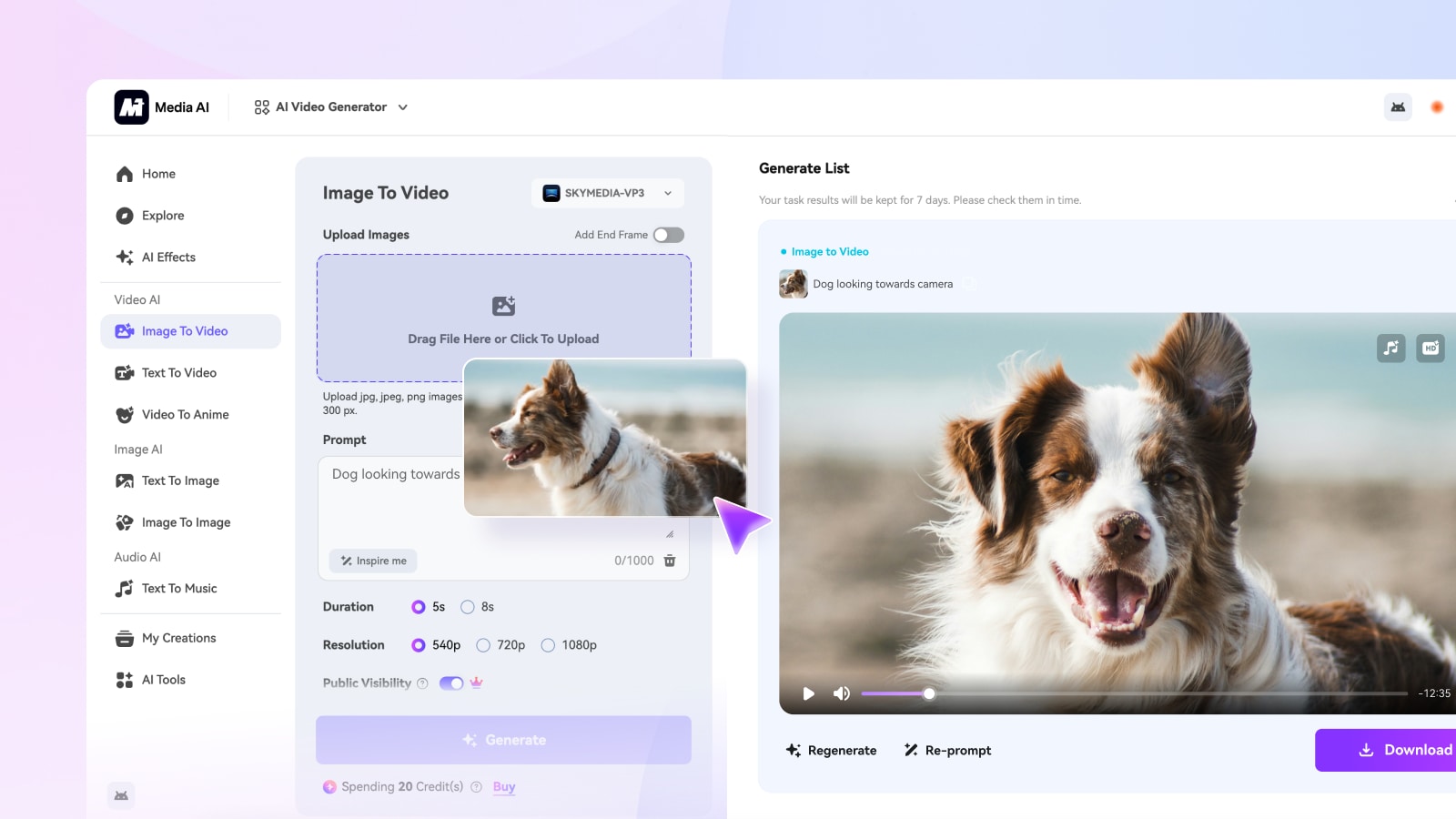The height and width of the screenshot is (819, 1456).
Task: Click Public Visibility help icon
Action: [x=422, y=683]
